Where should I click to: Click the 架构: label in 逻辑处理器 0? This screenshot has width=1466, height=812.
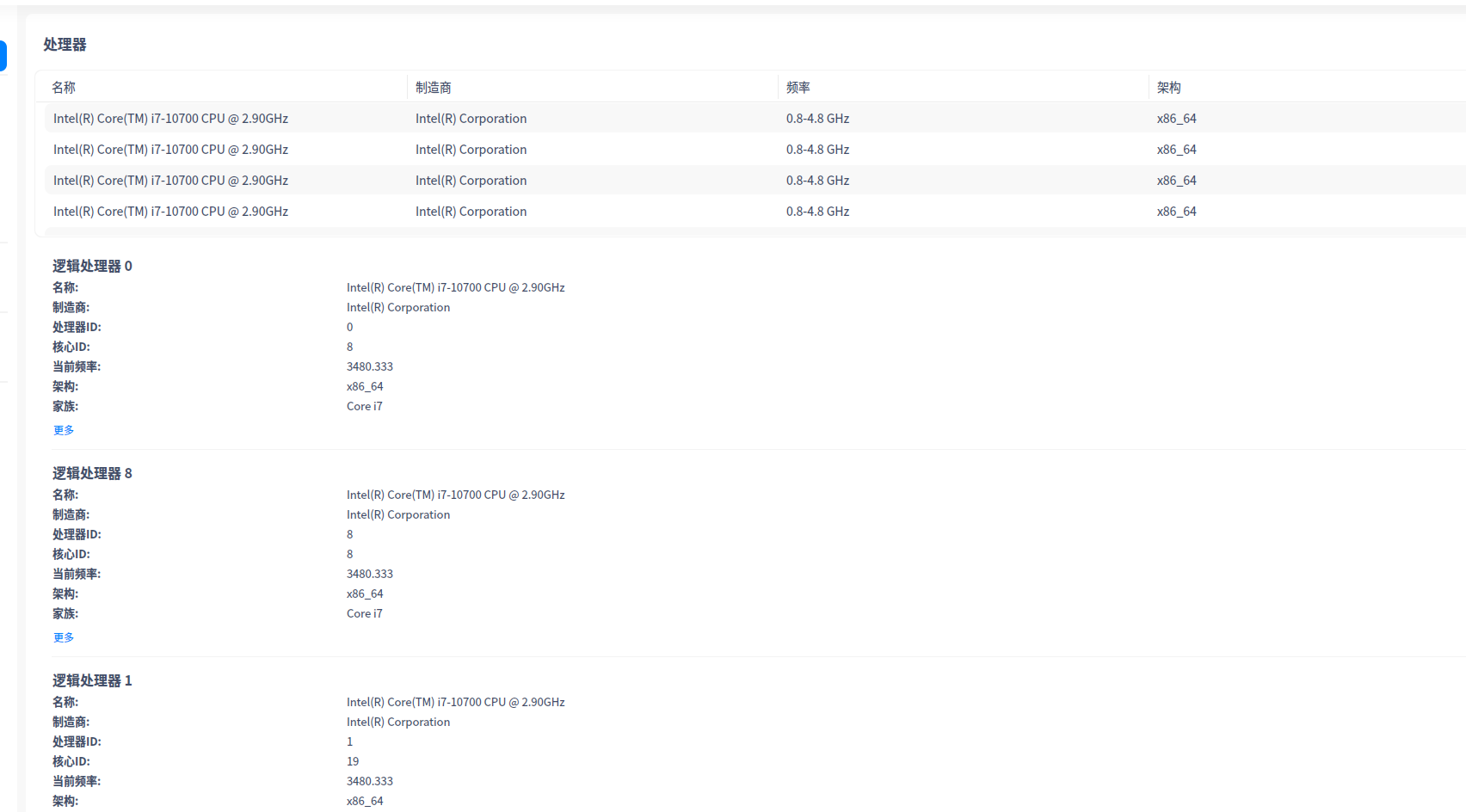(65, 386)
